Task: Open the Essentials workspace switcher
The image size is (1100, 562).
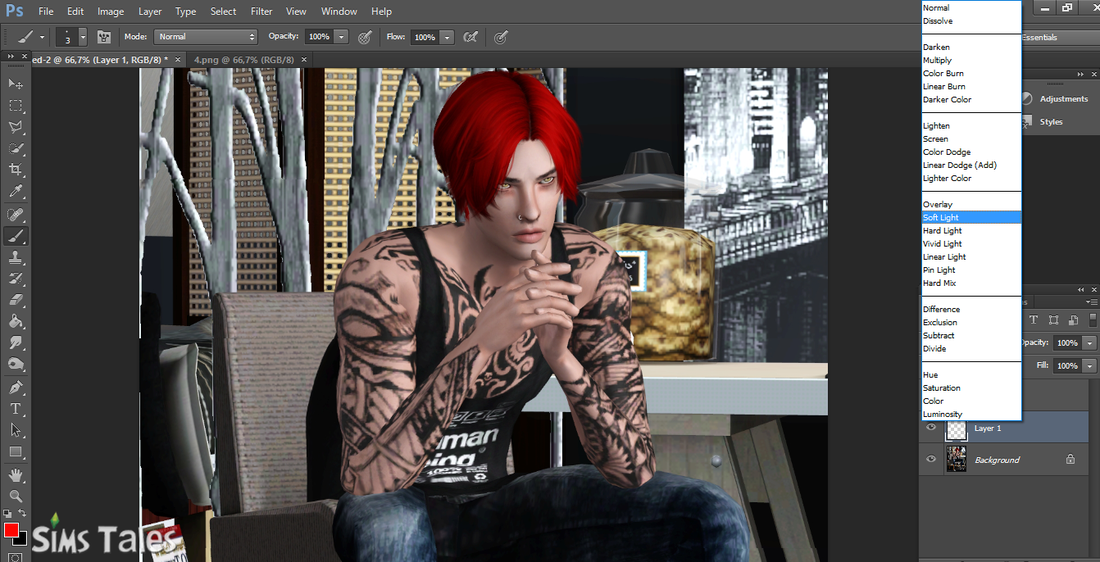Action: (1059, 37)
